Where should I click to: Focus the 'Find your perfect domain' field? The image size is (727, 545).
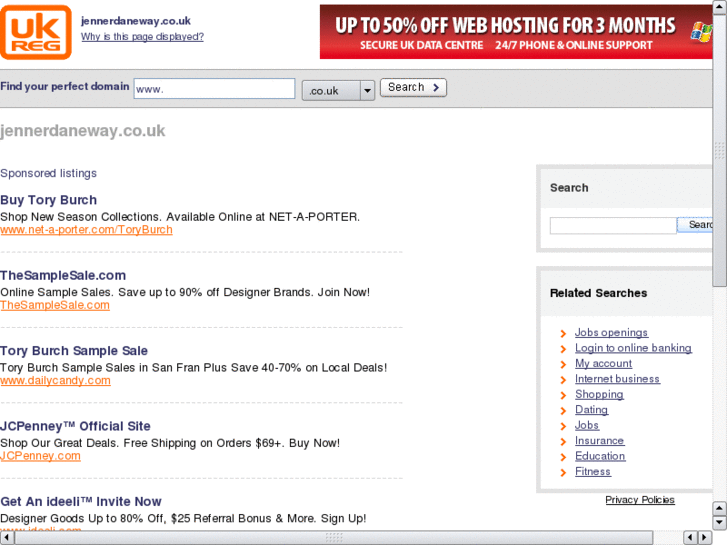click(214, 89)
